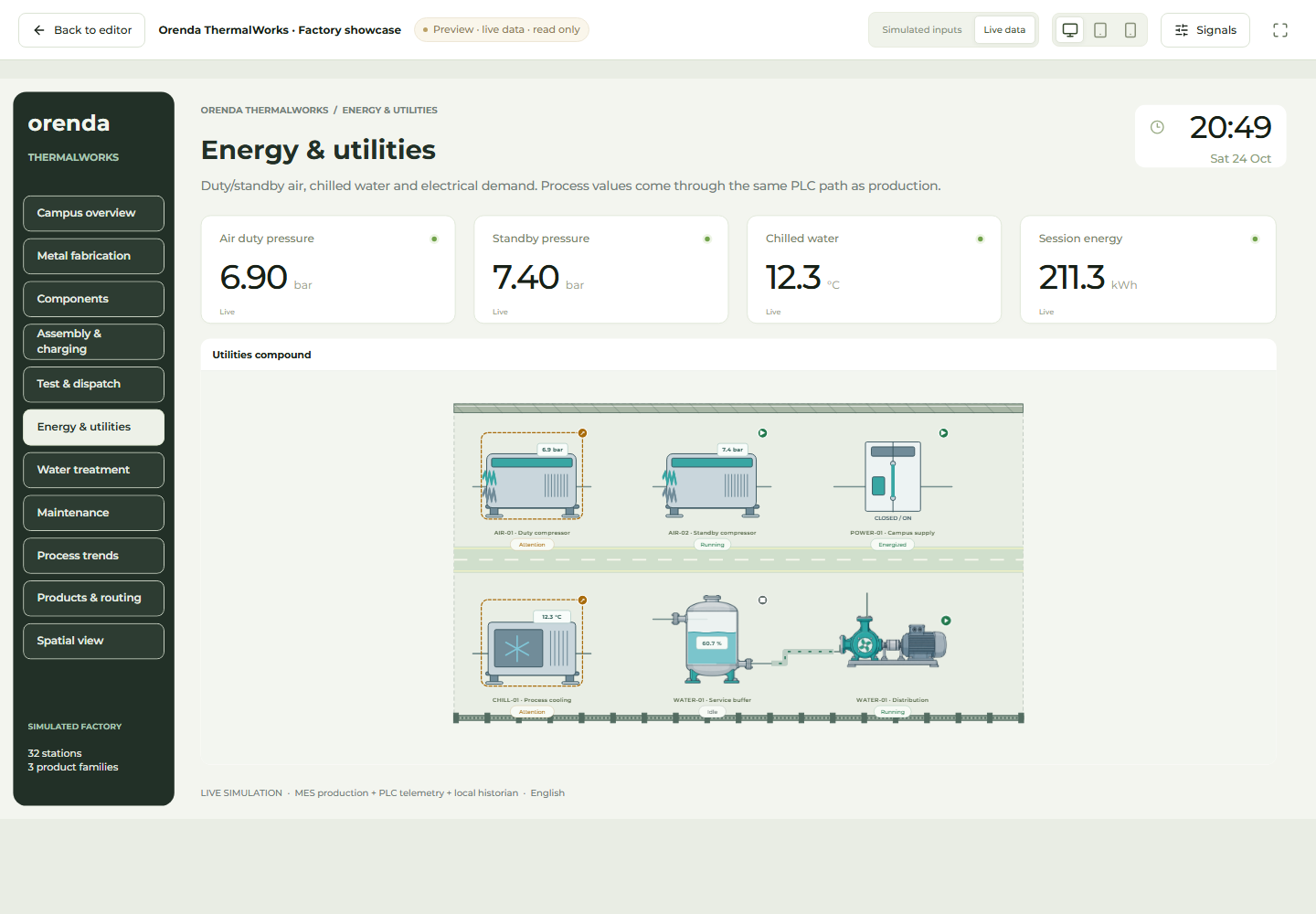Navigate to Process trends
Screen dimensions: 1316x914
(93, 556)
